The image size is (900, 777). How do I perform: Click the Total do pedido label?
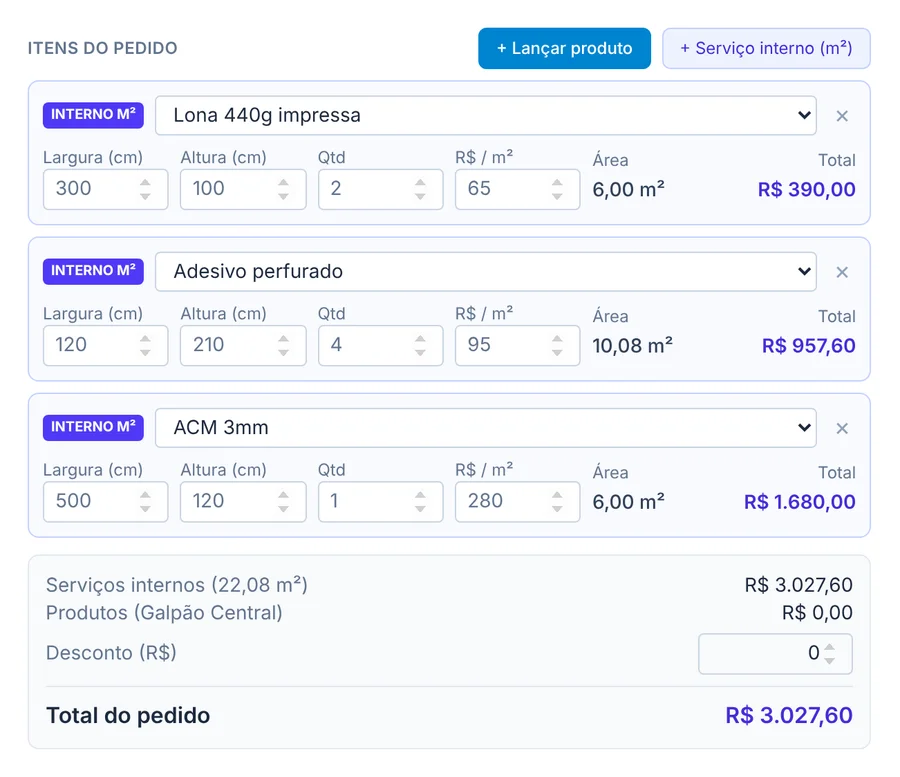click(128, 716)
